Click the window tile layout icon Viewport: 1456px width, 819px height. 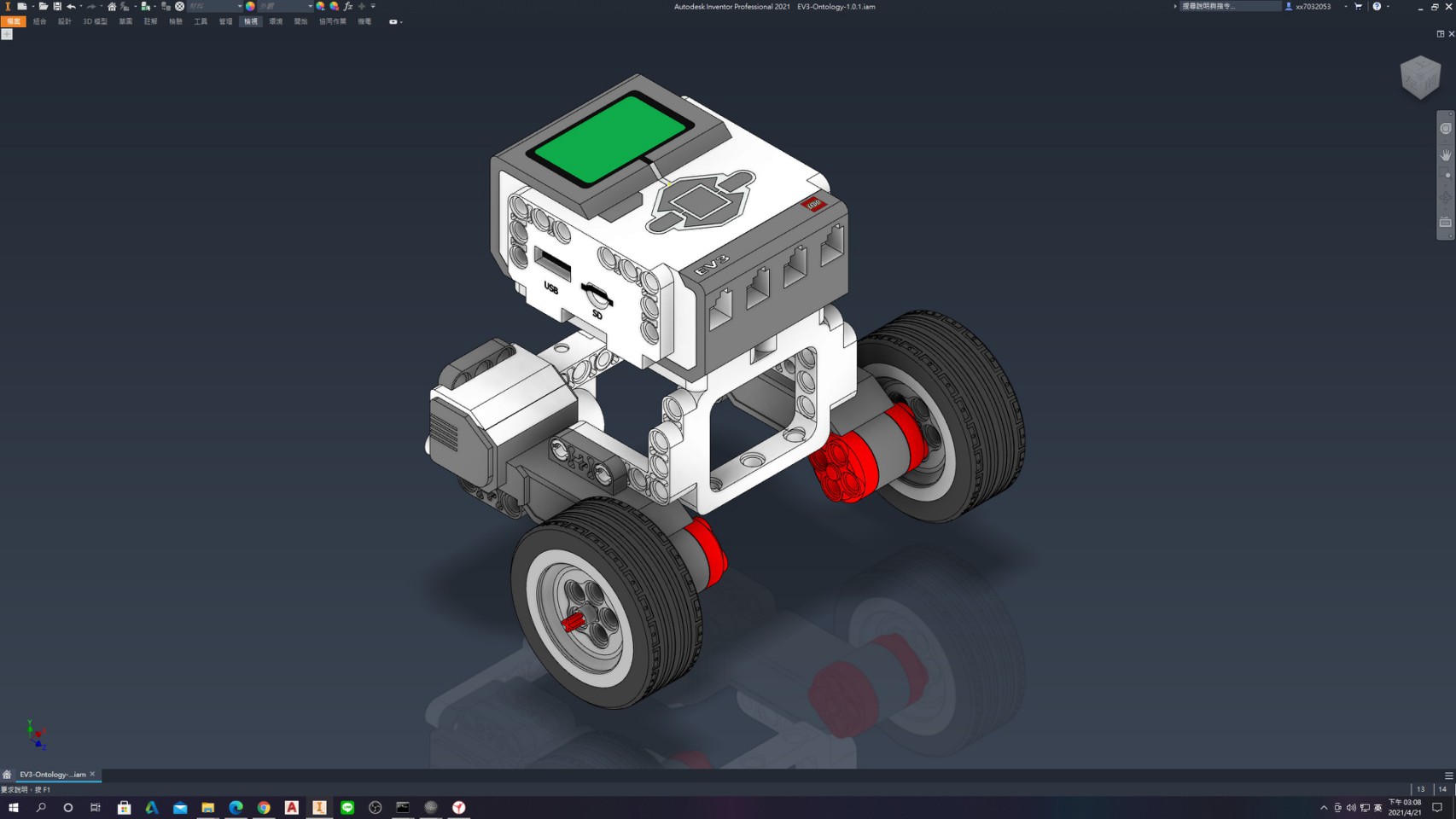[1441, 34]
